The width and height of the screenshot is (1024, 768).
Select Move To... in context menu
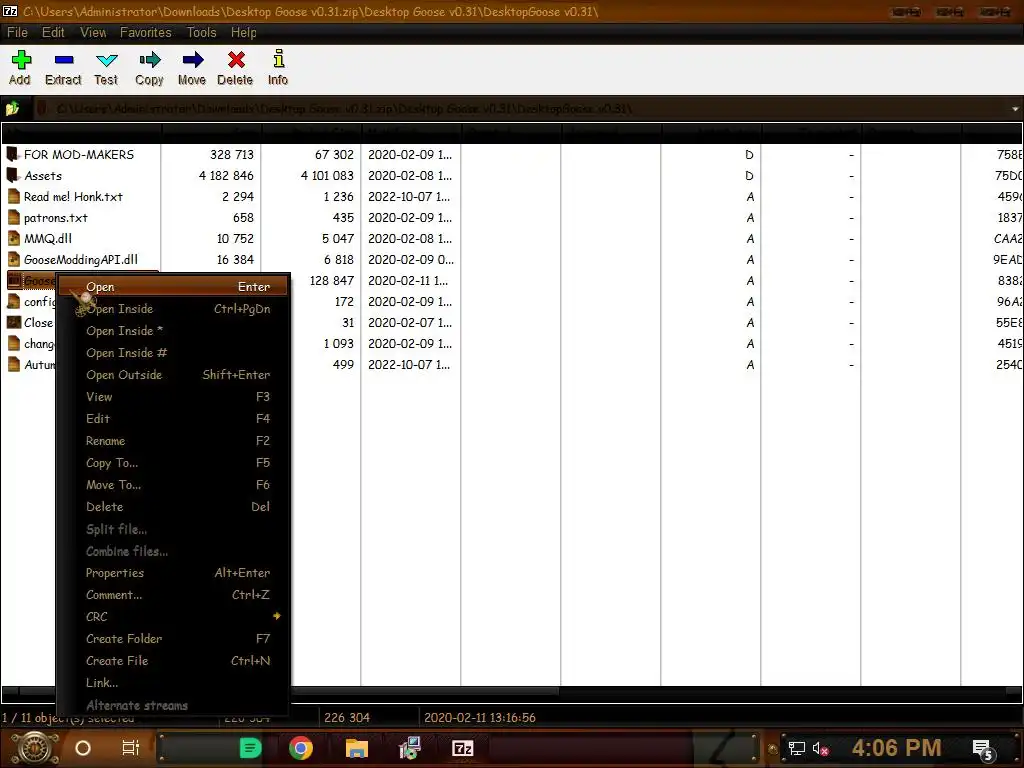click(173, 485)
